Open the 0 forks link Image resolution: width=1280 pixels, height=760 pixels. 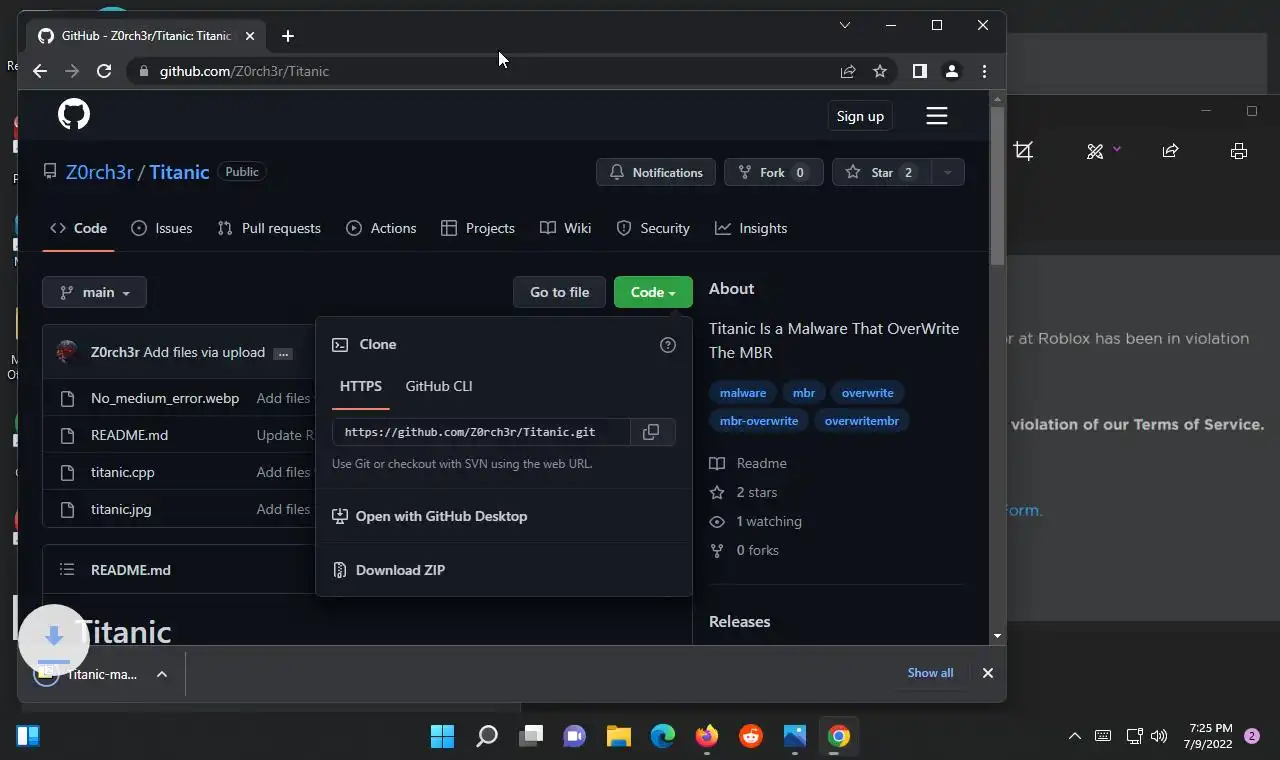[744, 550]
